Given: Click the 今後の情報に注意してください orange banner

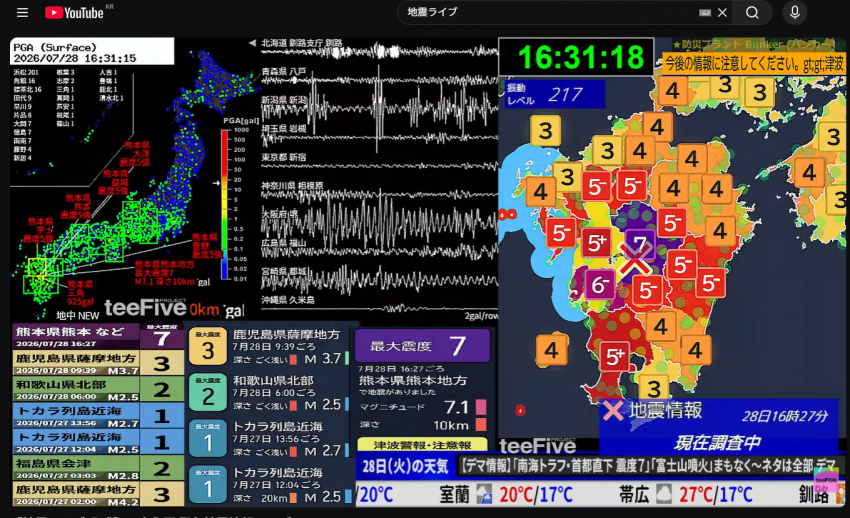Looking at the screenshot, I should point(754,63).
